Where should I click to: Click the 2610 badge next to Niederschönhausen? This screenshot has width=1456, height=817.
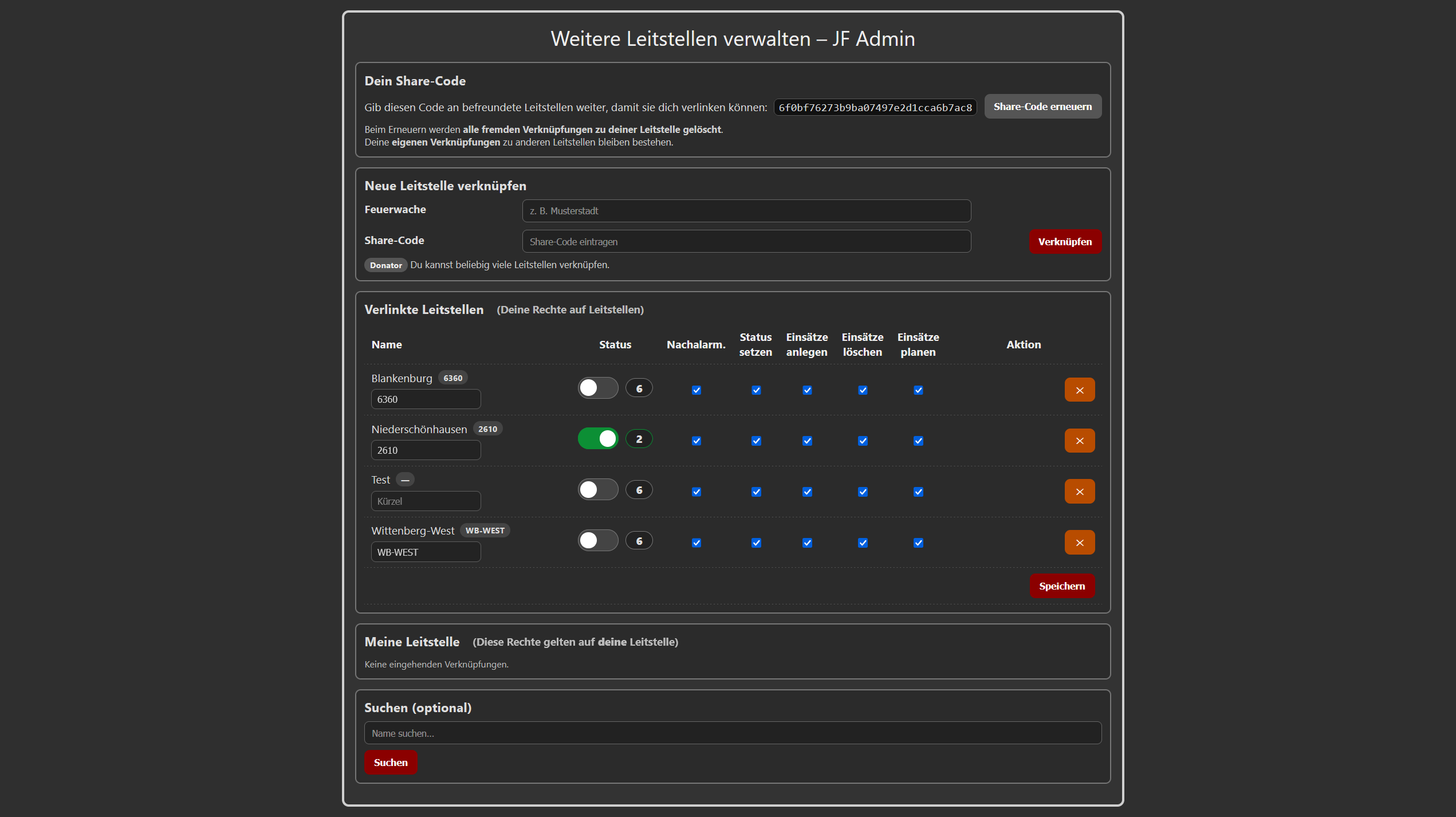click(x=487, y=429)
